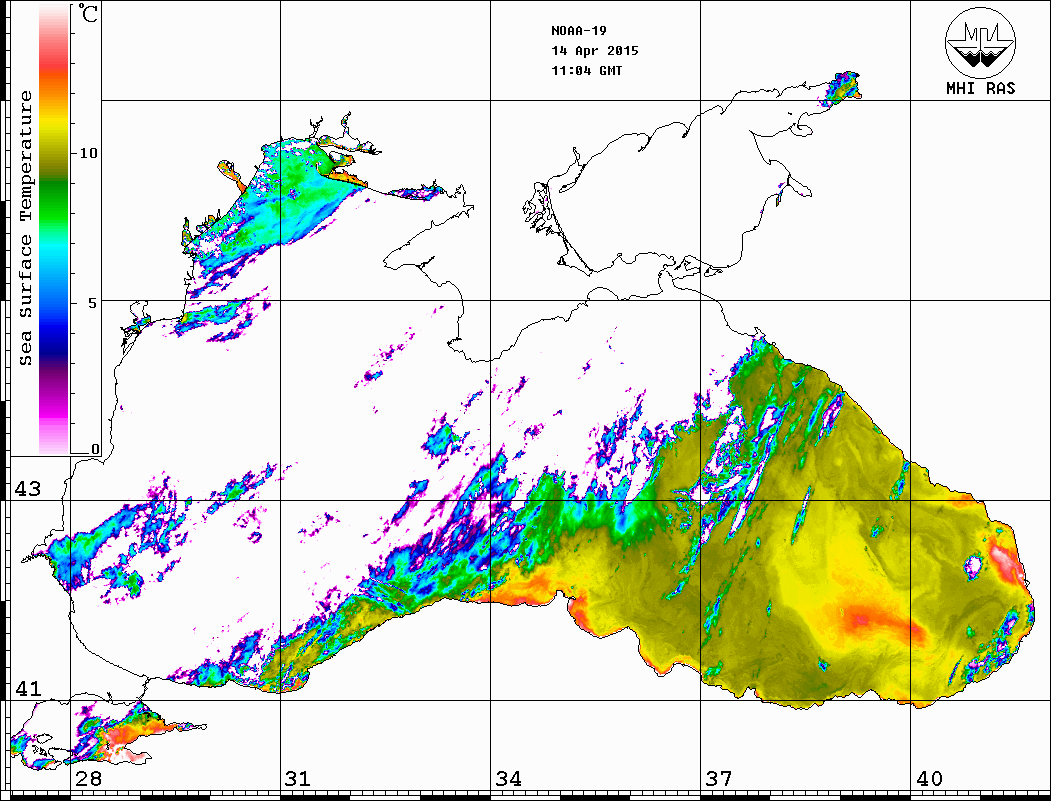Click the MHI RAS logo emblem
This screenshot has height=801, width=1051.
click(981, 42)
